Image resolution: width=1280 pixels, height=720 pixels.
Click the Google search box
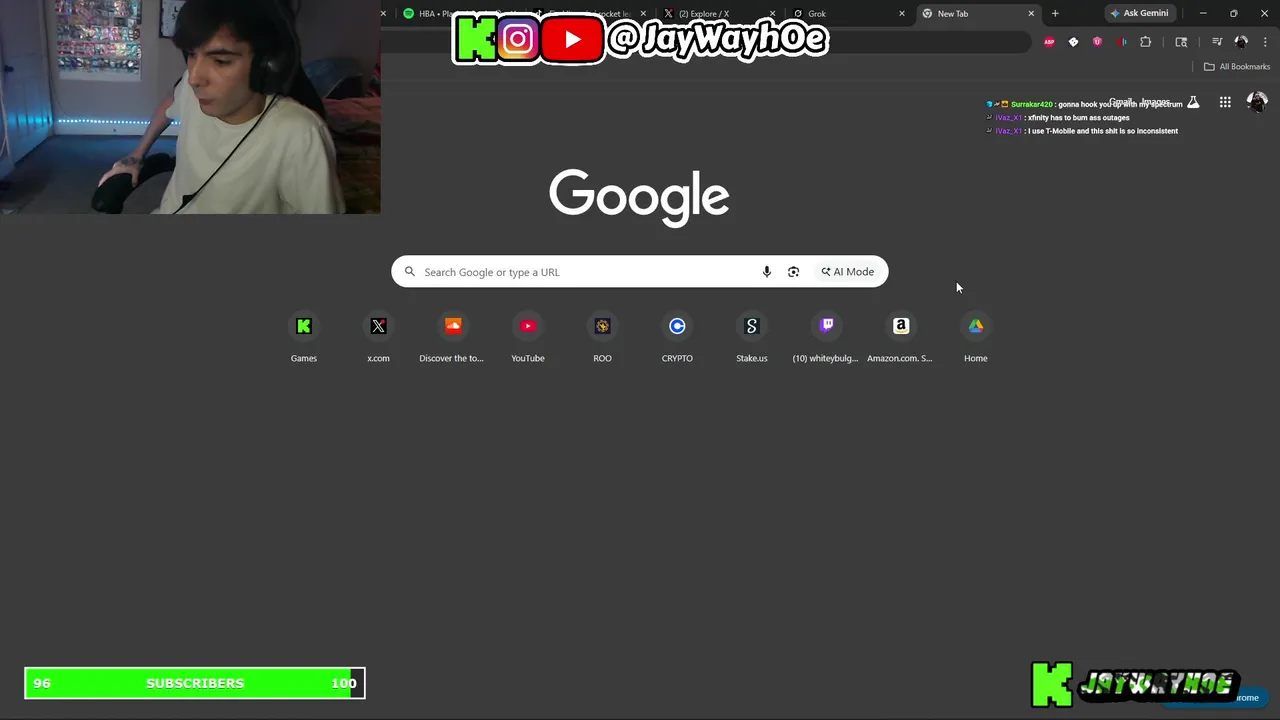coord(640,272)
